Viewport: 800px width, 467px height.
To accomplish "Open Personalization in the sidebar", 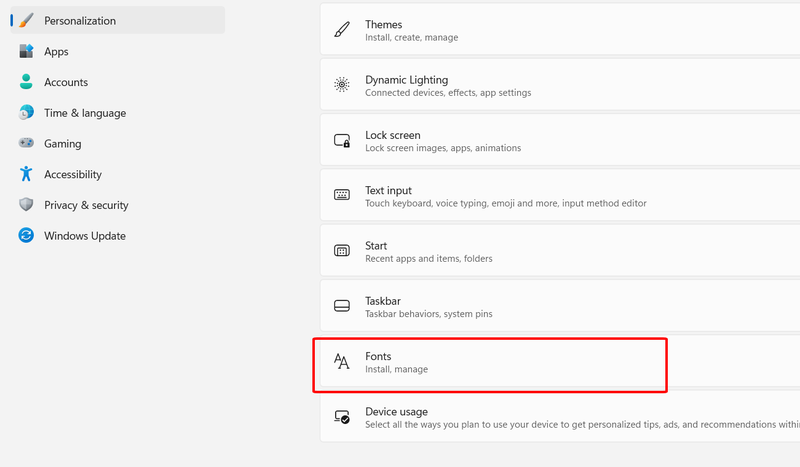I will [80, 20].
